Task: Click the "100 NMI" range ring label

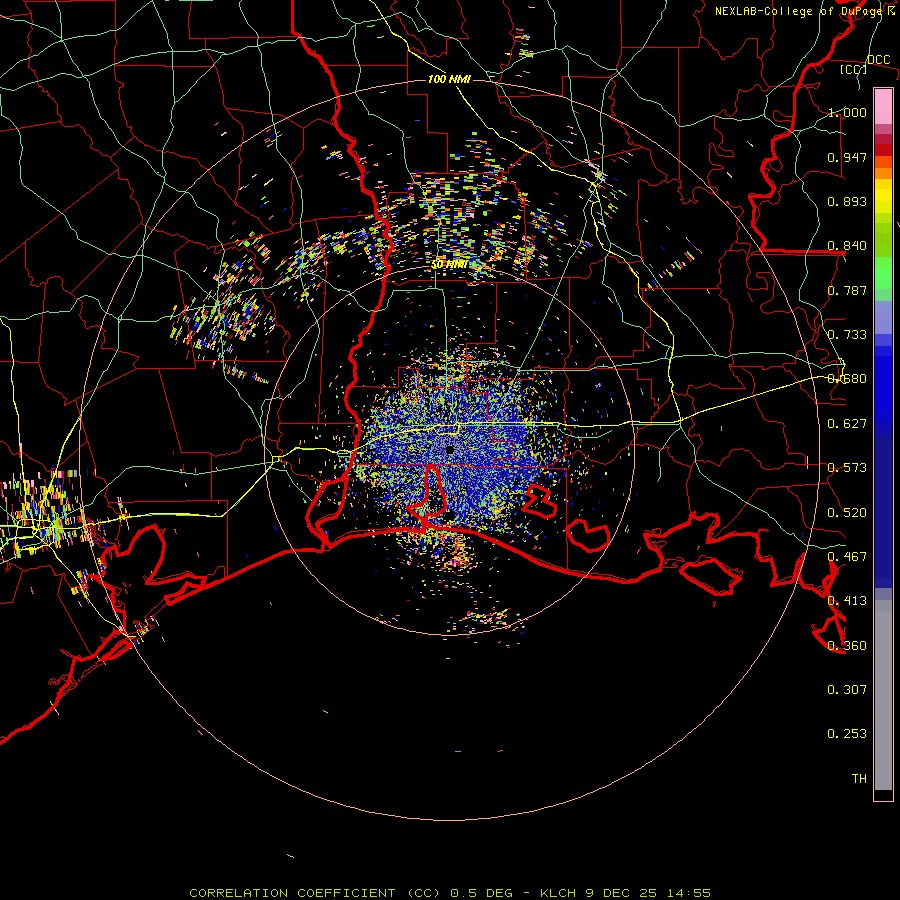Action: point(449,79)
